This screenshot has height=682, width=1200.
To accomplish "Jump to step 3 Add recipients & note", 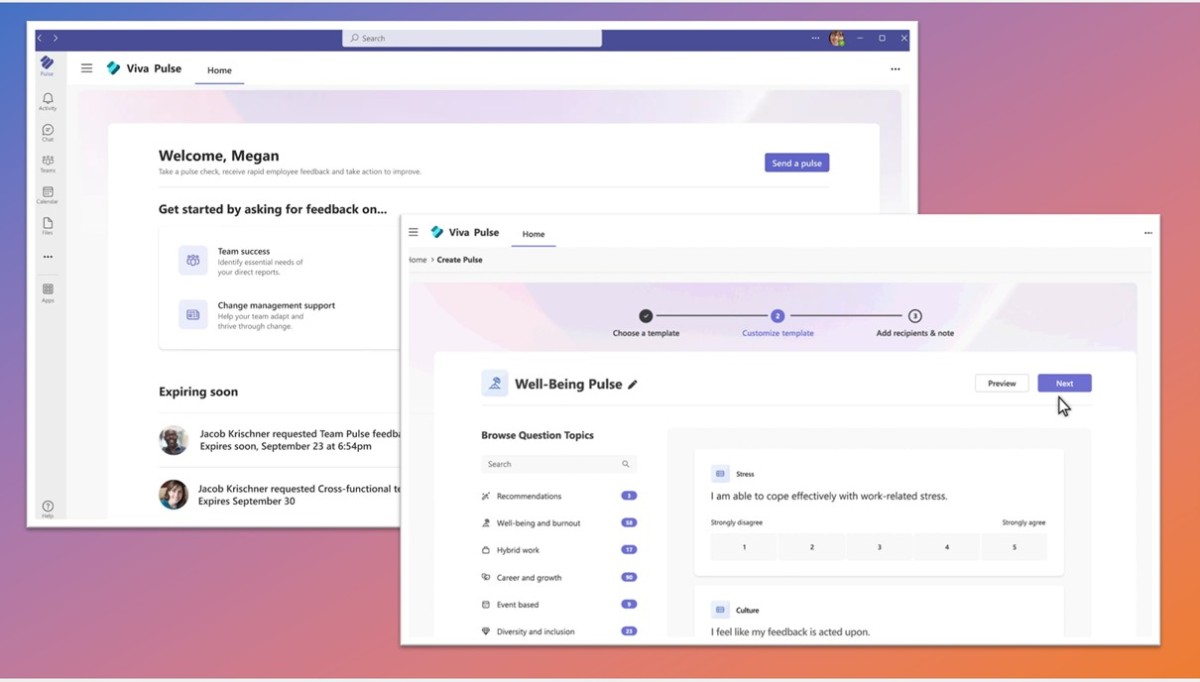I will pos(915,322).
